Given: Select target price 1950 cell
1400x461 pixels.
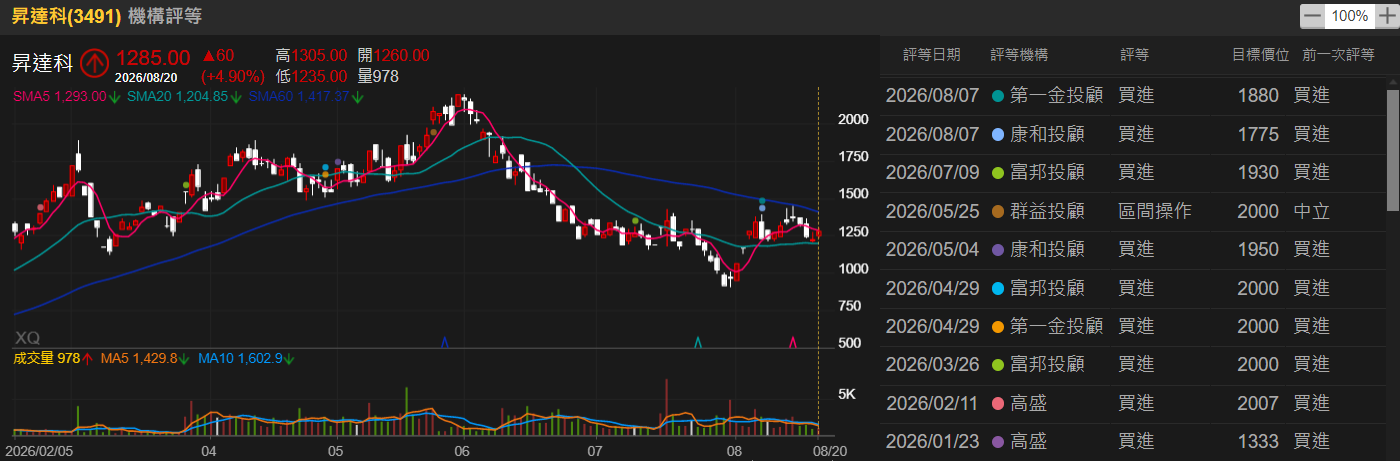Looking at the screenshot, I should [1257, 250].
